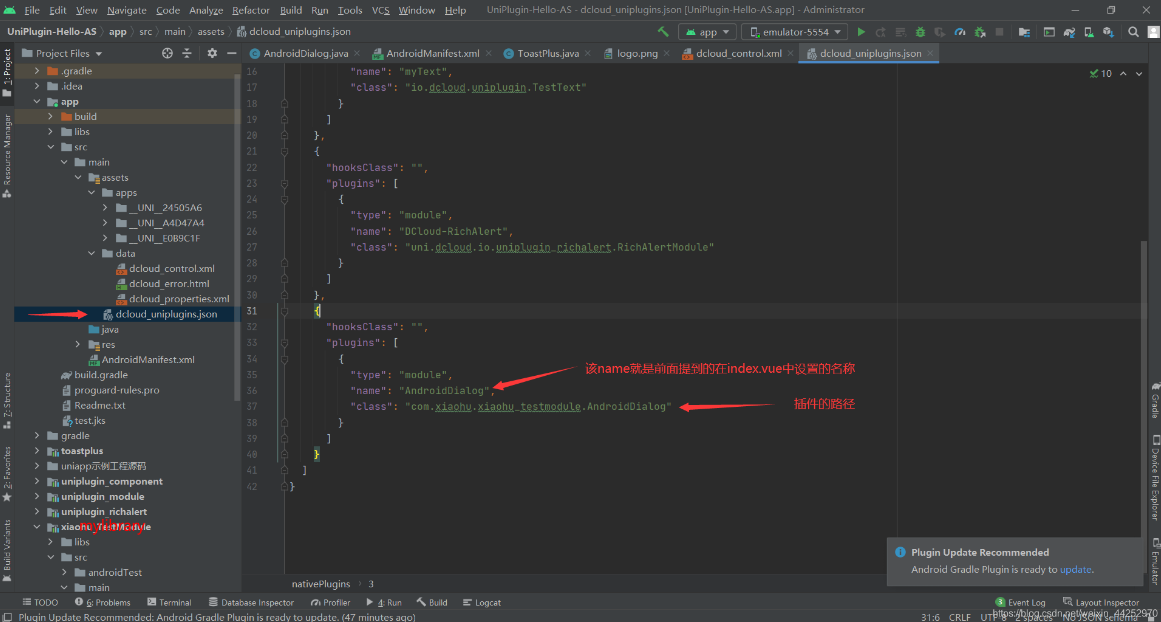The height and width of the screenshot is (622, 1161).
Task: Click the Collapse All icon in Project panel
Action: click(x=187, y=53)
